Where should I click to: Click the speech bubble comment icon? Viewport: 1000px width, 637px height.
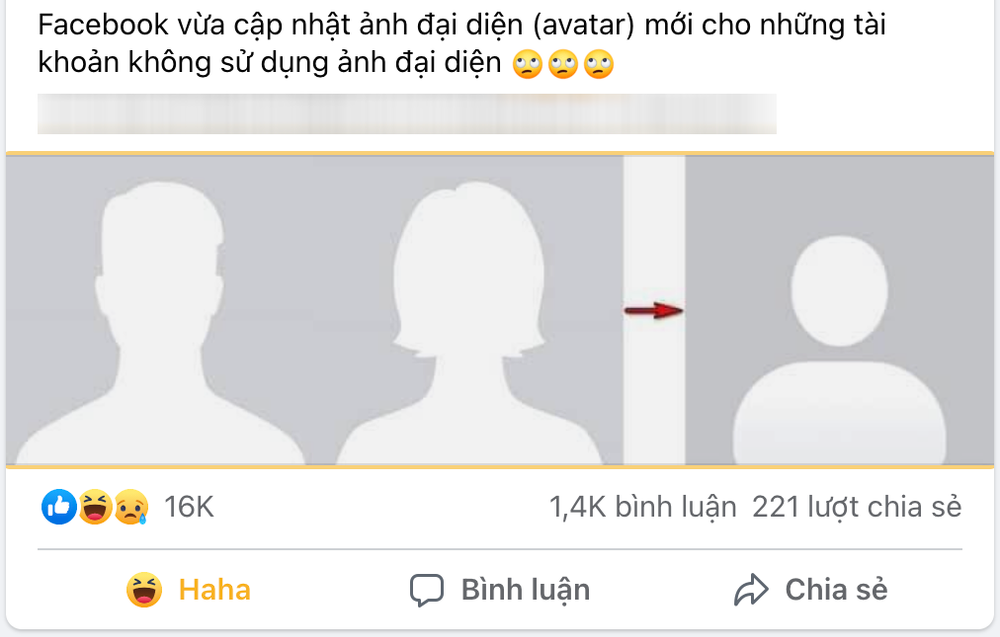(x=427, y=590)
